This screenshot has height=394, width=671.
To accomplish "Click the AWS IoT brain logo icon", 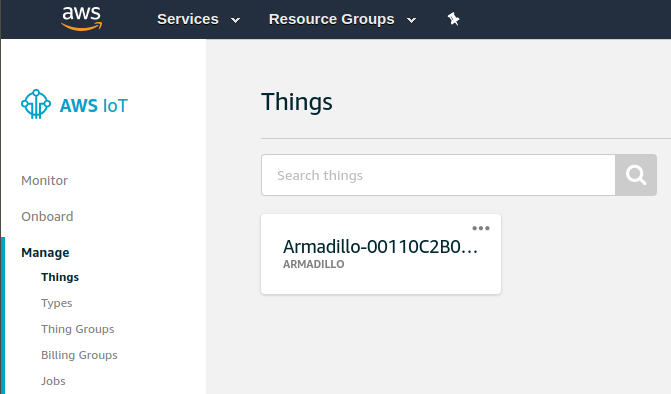I will click(x=36, y=104).
